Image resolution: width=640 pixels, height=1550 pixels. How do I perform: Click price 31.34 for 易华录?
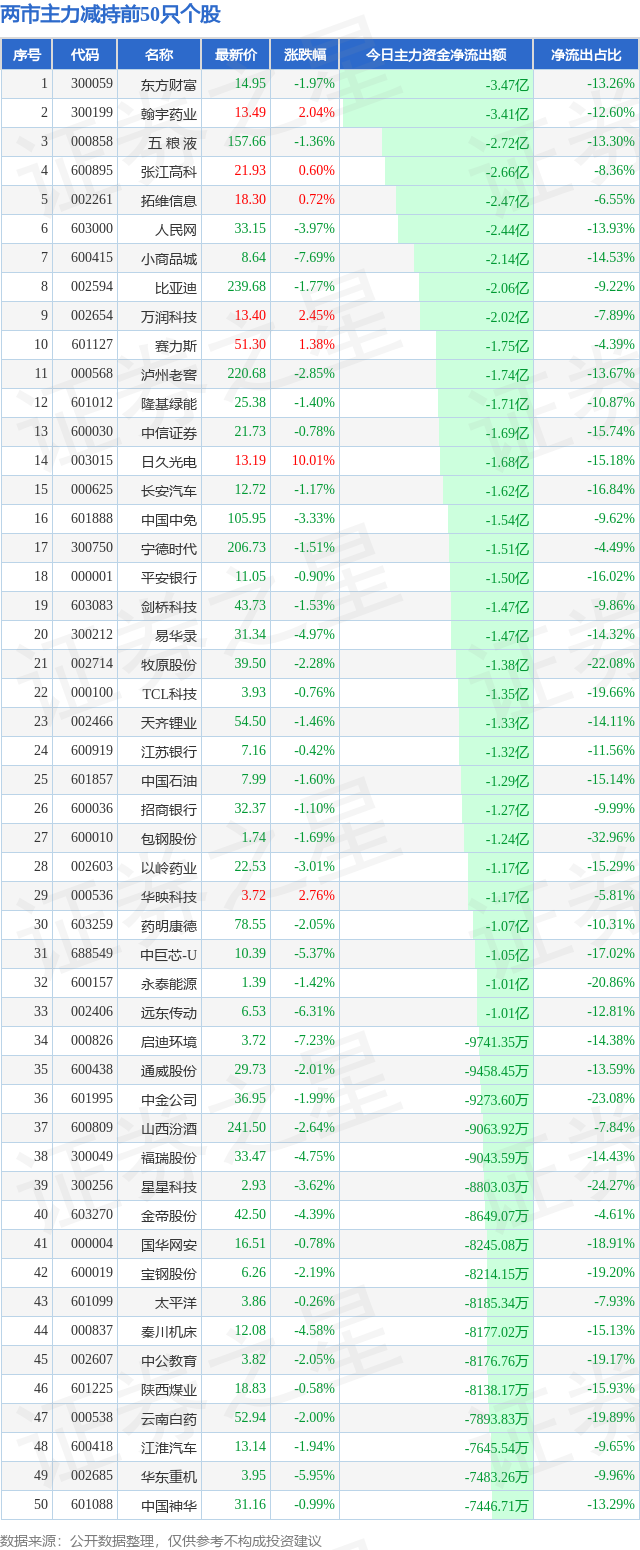(250, 635)
